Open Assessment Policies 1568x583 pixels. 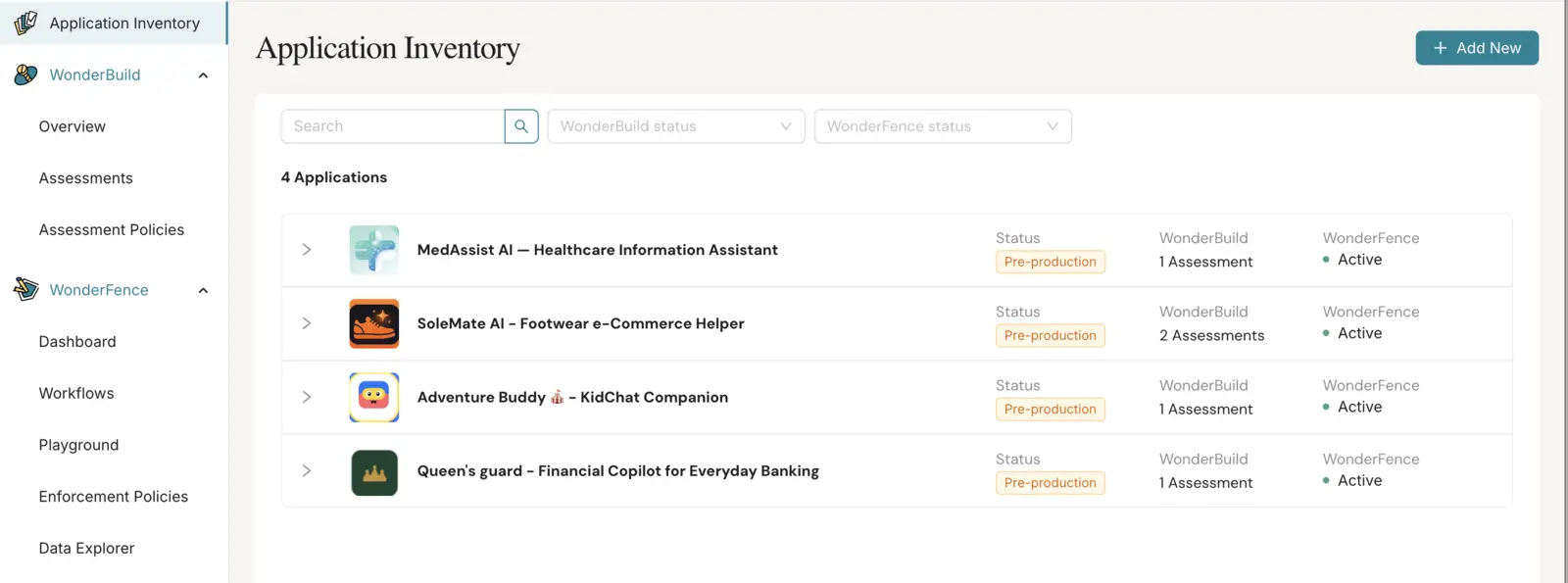112,229
